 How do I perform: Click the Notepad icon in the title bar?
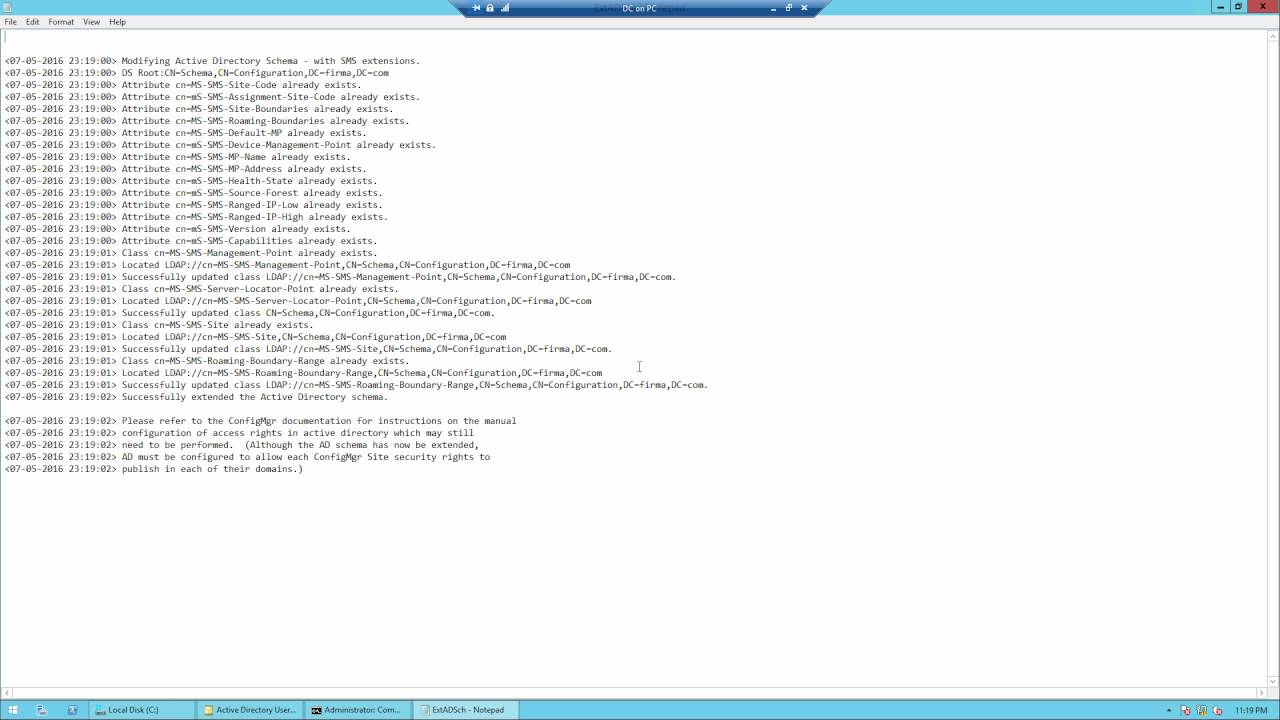click(7, 7)
